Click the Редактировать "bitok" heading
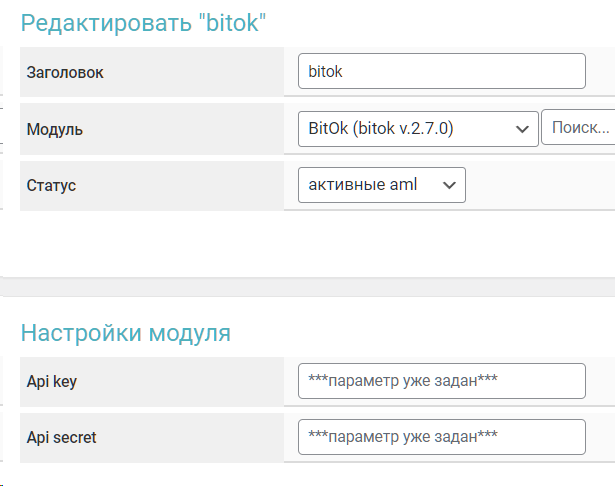615x486 pixels. tap(144, 22)
